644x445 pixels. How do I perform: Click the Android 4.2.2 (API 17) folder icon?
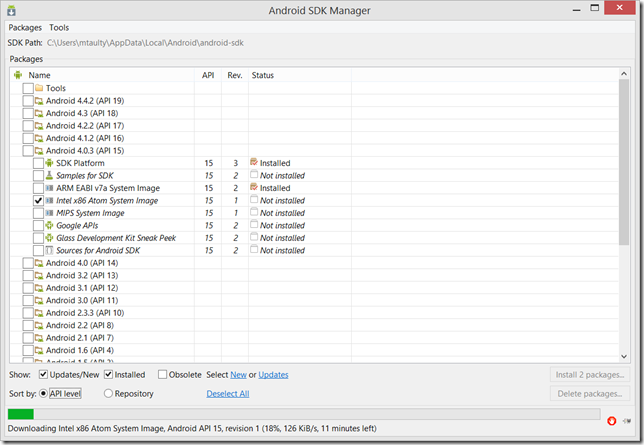(x=39, y=126)
